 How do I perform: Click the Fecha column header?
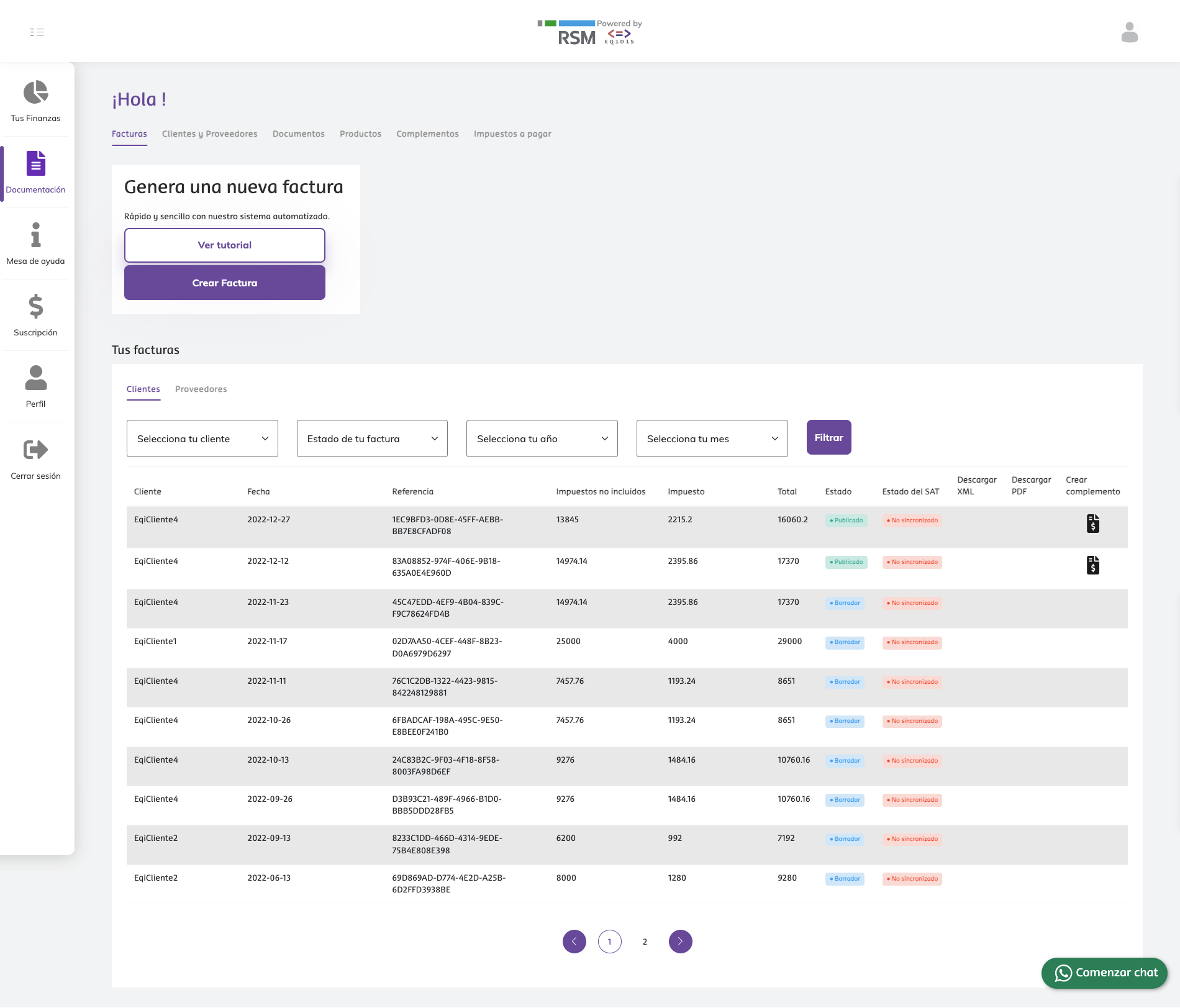click(x=259, y=492)
